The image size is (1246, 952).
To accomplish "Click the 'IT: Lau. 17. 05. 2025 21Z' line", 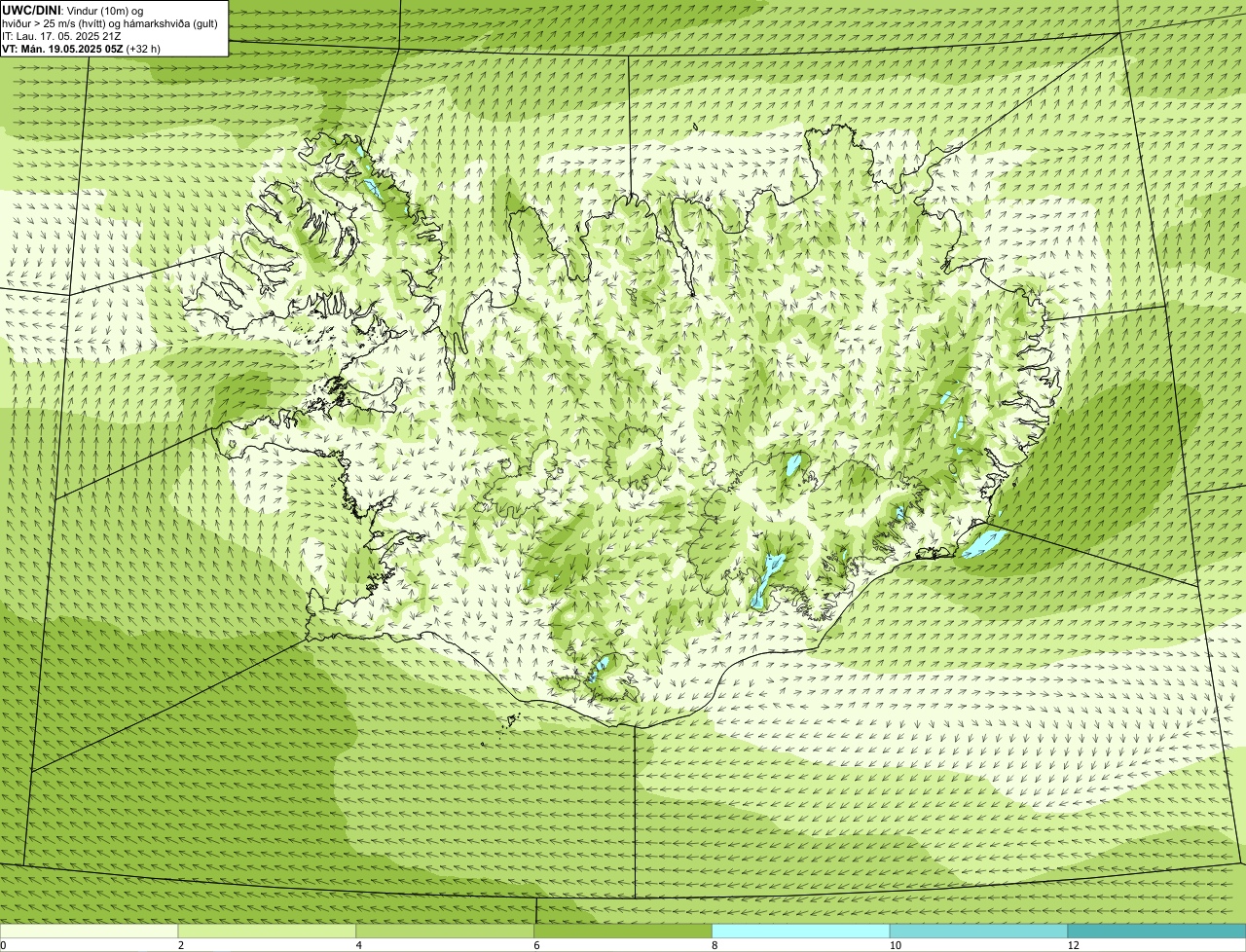I will point(62,35).
